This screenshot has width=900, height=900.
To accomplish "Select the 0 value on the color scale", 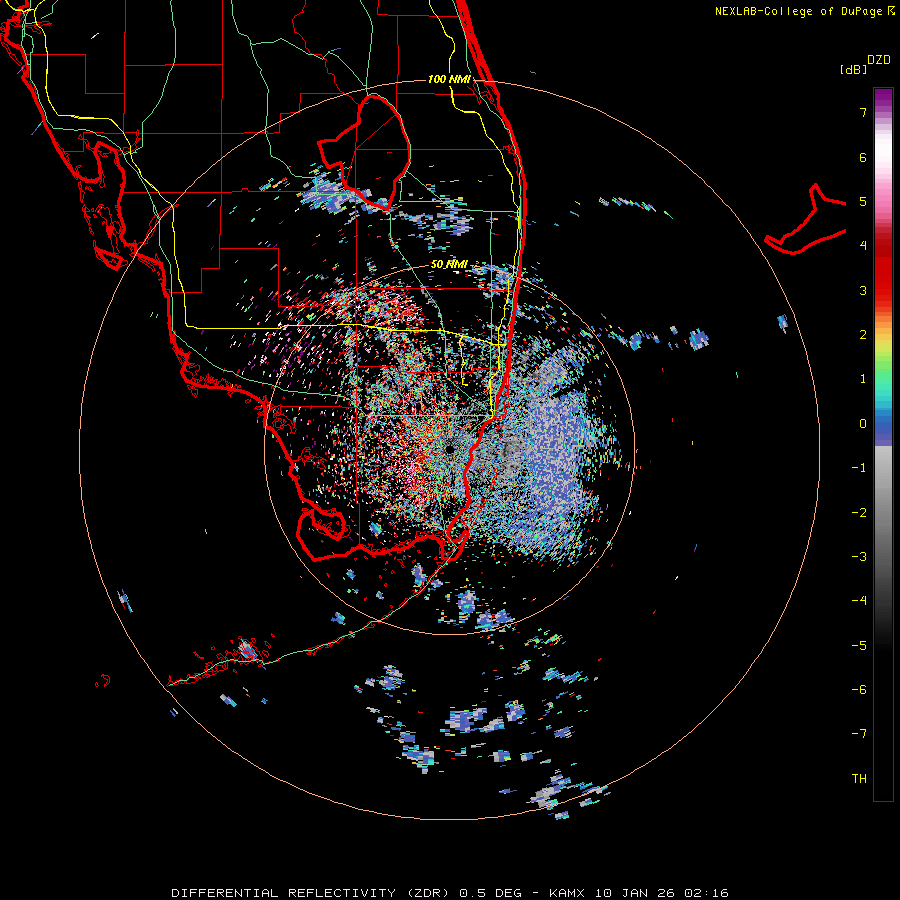I will [863, 424].
